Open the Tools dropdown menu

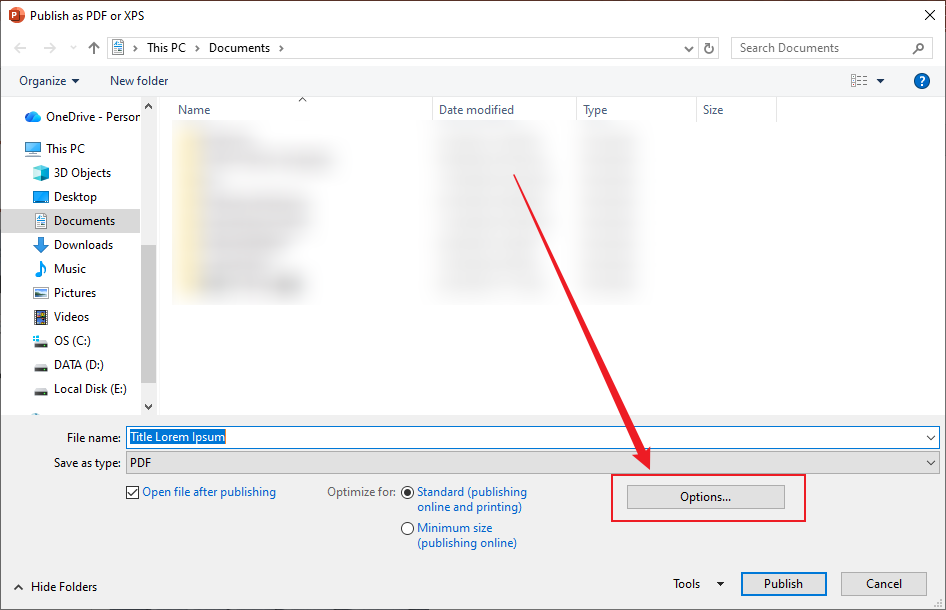(697, 584)
